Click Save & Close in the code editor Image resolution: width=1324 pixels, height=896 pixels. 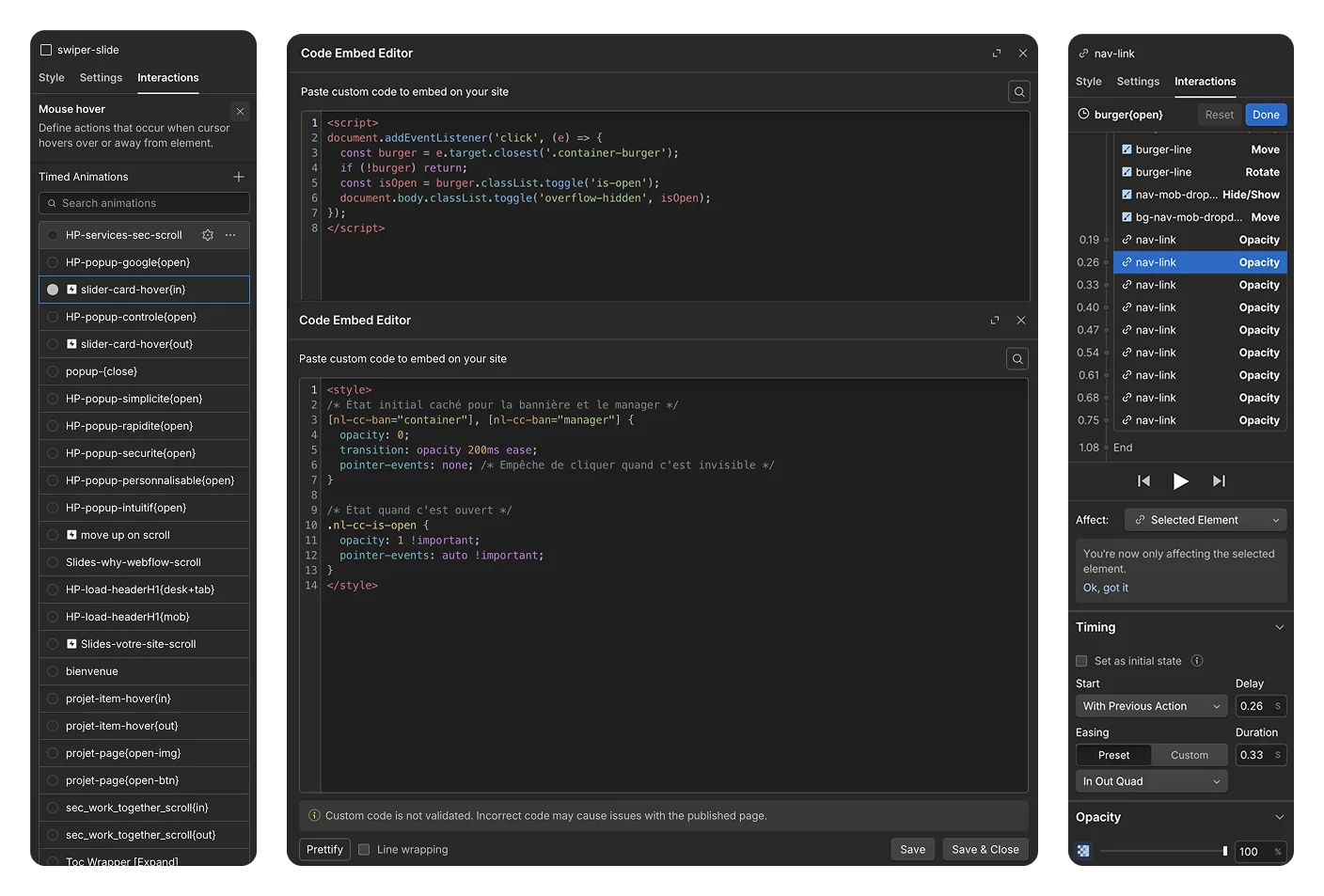985,849
